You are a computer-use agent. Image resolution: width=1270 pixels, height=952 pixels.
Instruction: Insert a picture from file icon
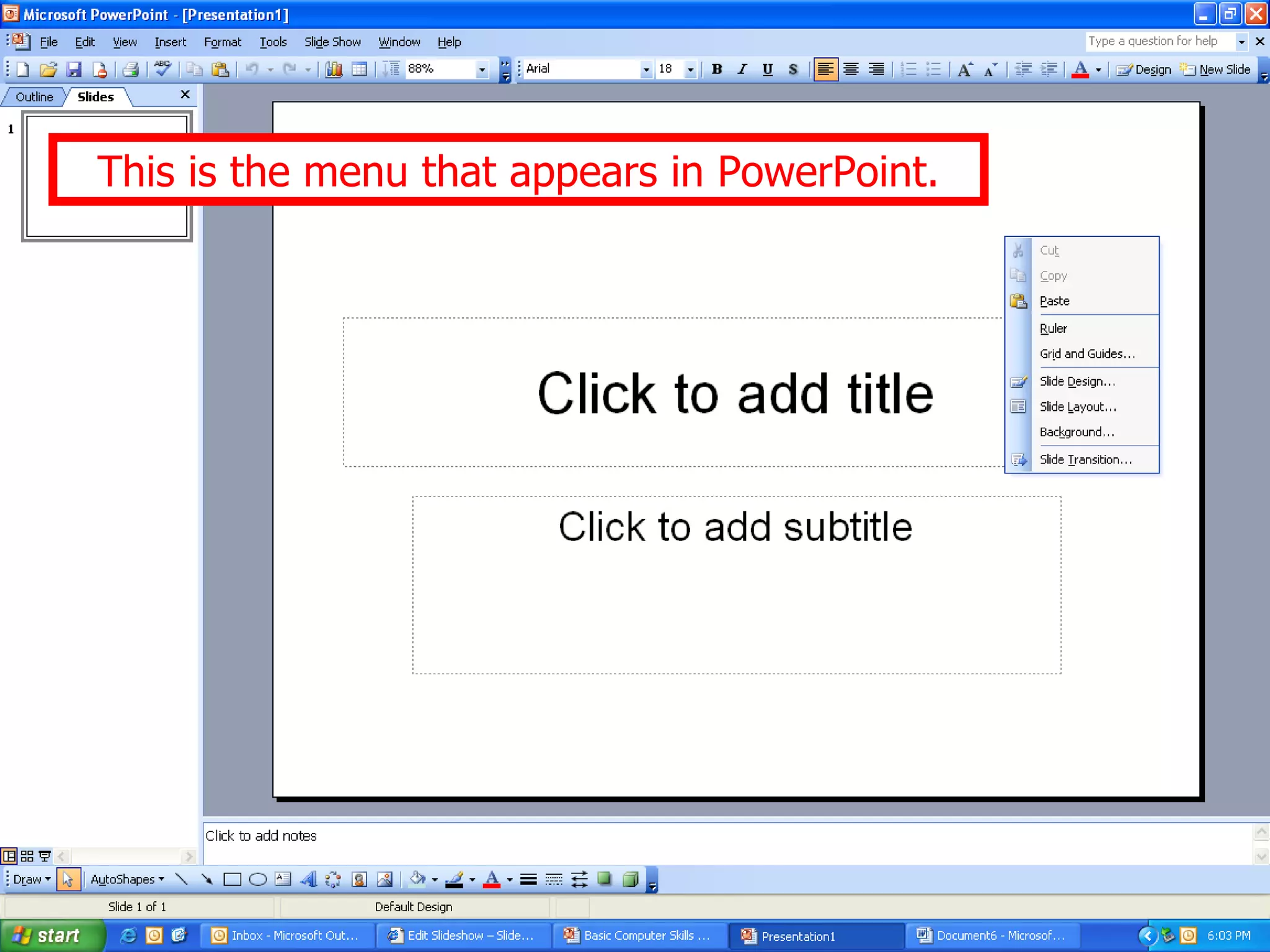(x=384, y=879)
